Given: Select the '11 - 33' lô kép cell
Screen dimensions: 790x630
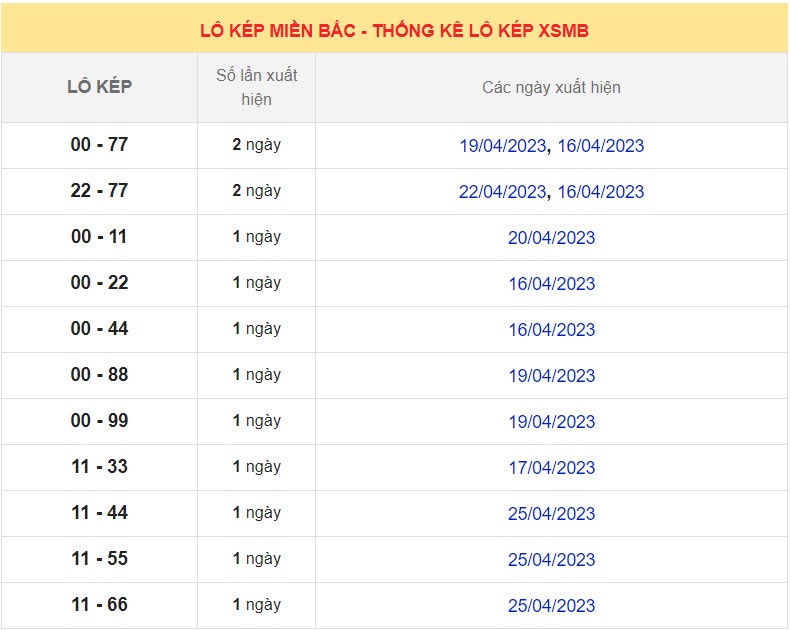Looking at the screenshot, I should 99,467.
